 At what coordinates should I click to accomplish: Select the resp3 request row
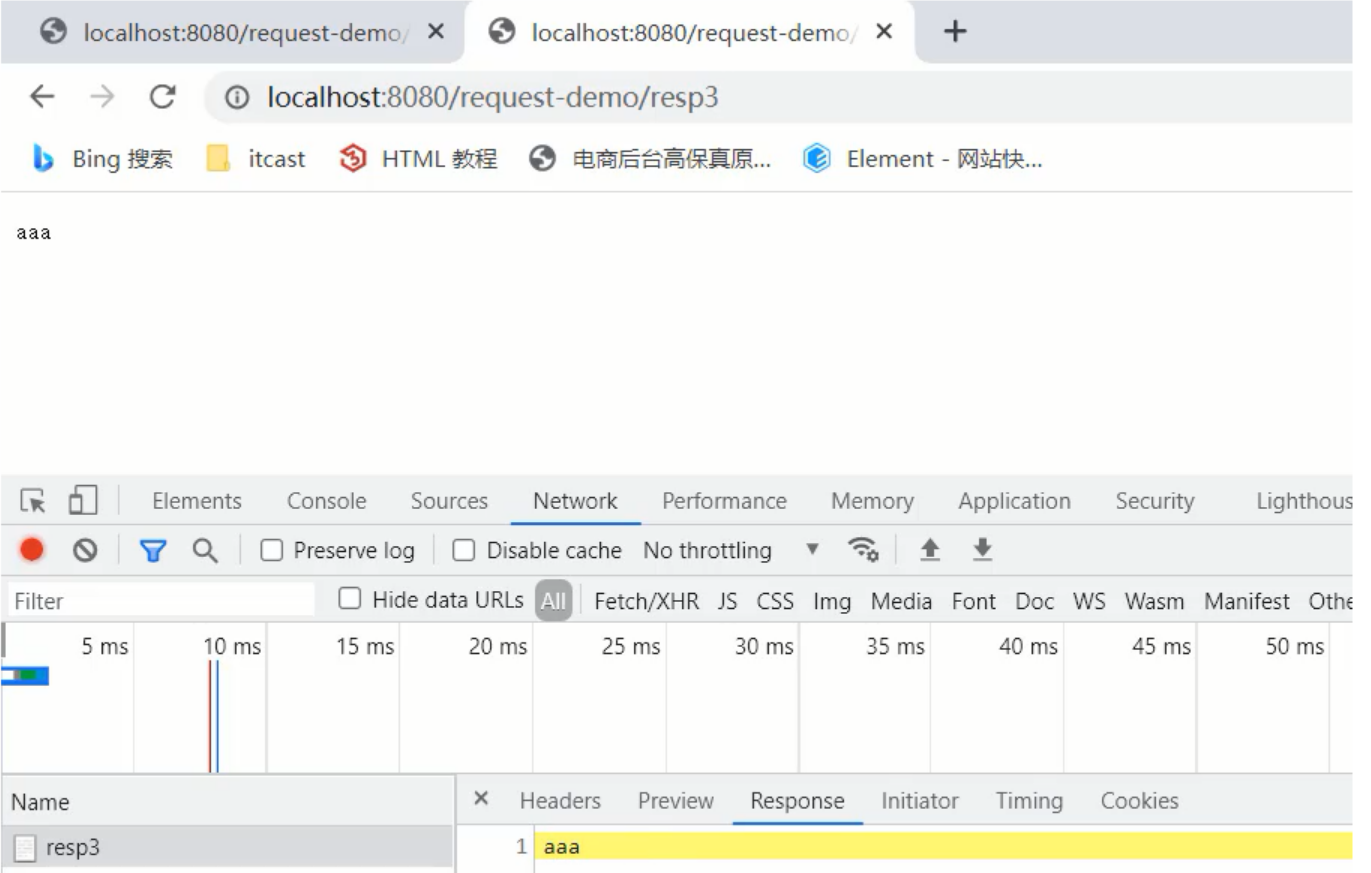click(75, 847)
